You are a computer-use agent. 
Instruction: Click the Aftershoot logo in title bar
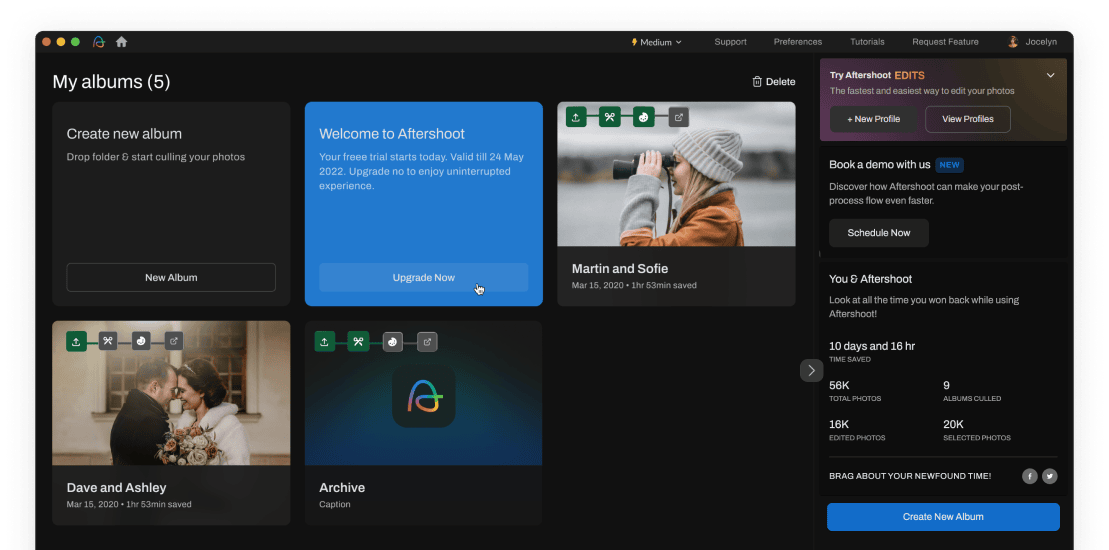(99, 42)
